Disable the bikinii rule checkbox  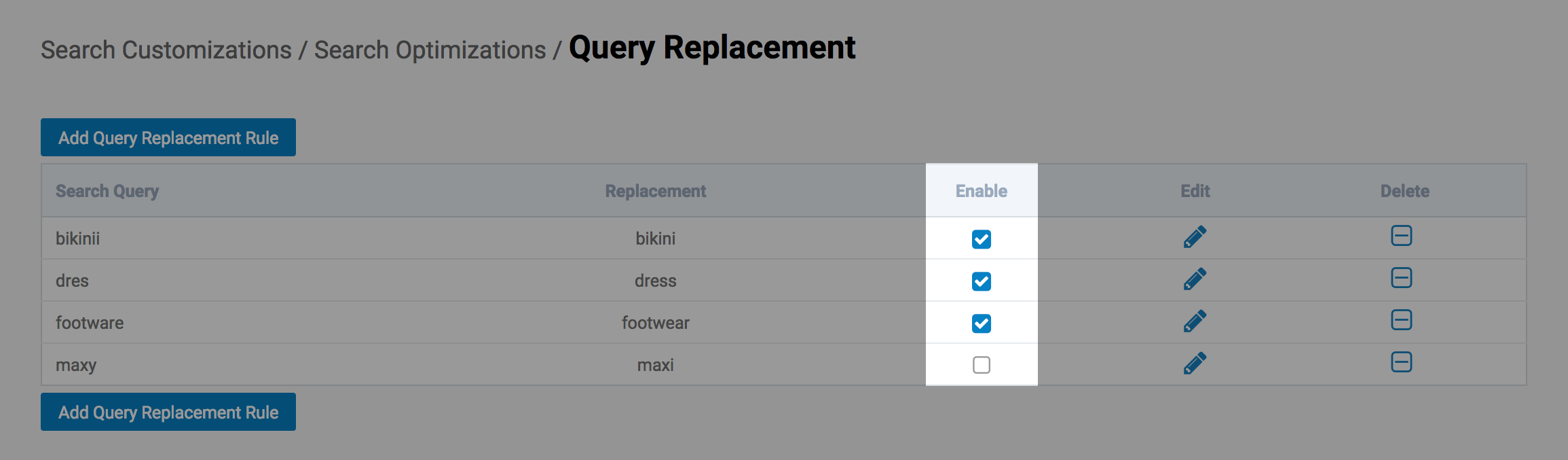pos(981,239)
